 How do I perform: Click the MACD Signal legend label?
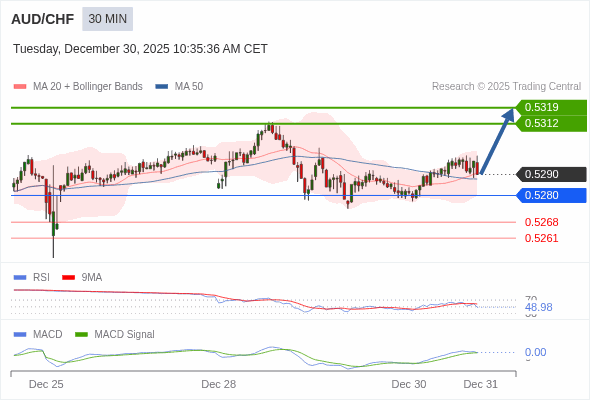pos(125,335)
